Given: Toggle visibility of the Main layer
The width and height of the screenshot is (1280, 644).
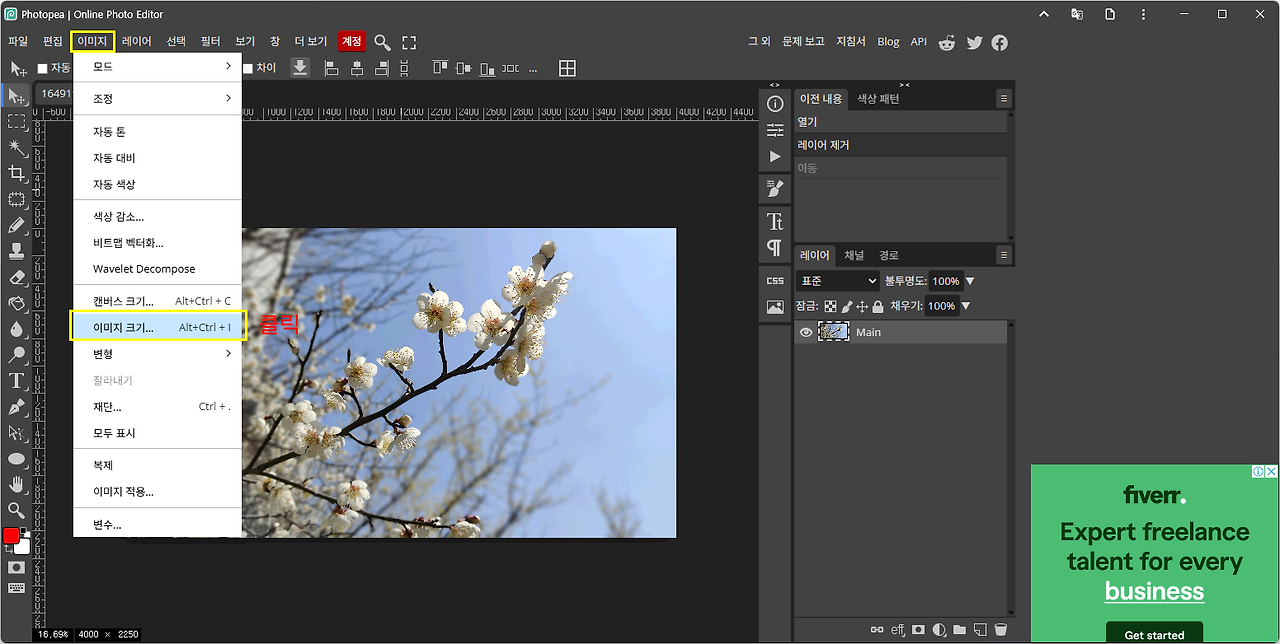Looking at the screenshot, I should tap(806, 332).
